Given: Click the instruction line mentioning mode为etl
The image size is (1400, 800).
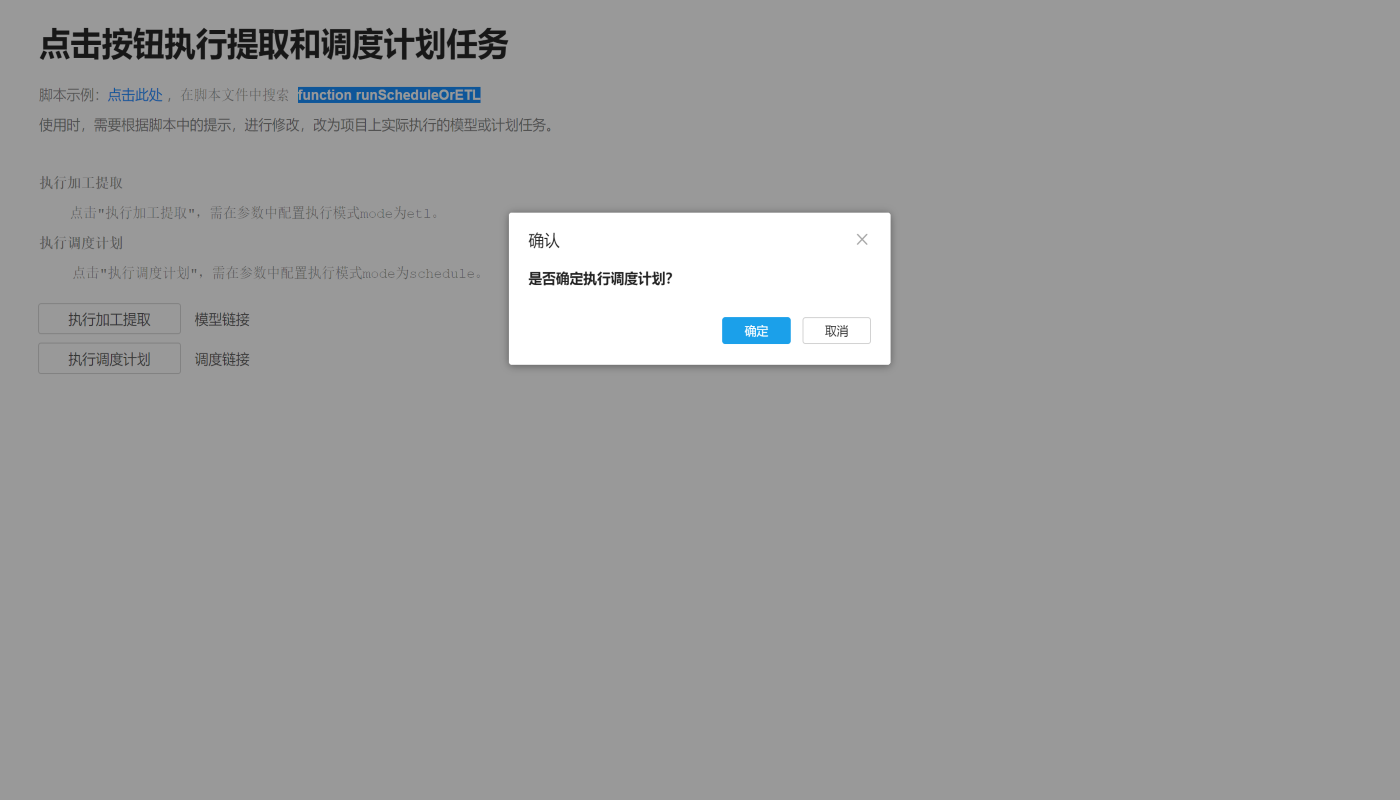Looking at the screenshot, I should [x=255, y=213].
